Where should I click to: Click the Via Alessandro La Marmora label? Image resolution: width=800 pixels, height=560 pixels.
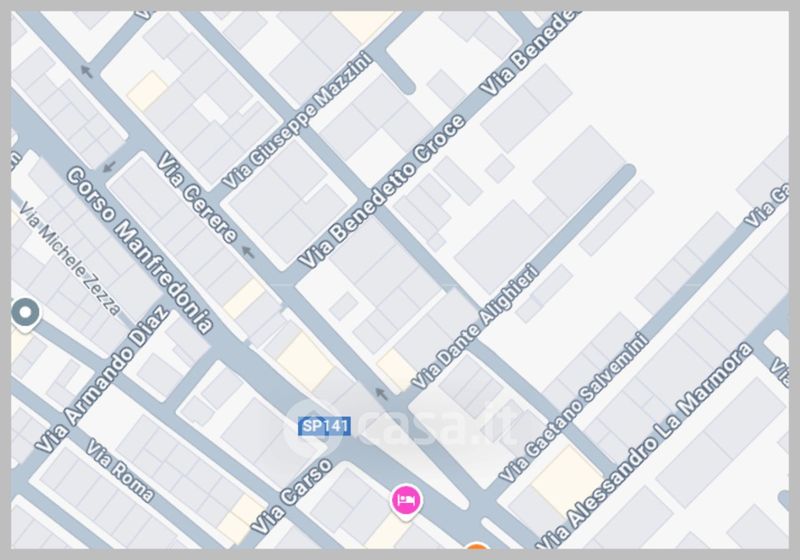click(x=644, y=446)
